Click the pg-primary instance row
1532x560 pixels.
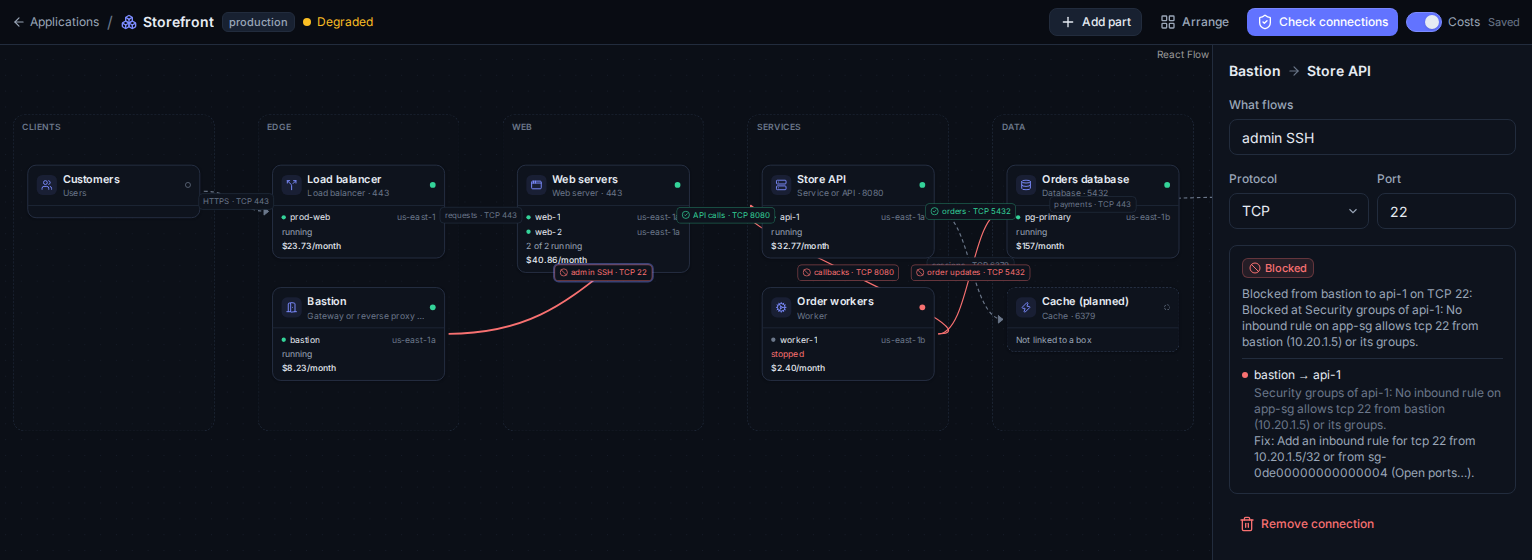click(x=1093, y=216)
